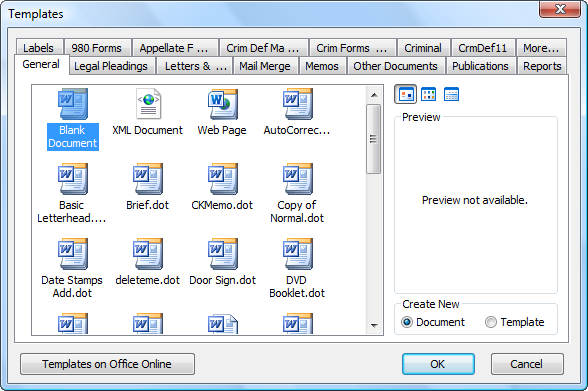Dismiss dialog with Cancel button

(x=527, y=364)
